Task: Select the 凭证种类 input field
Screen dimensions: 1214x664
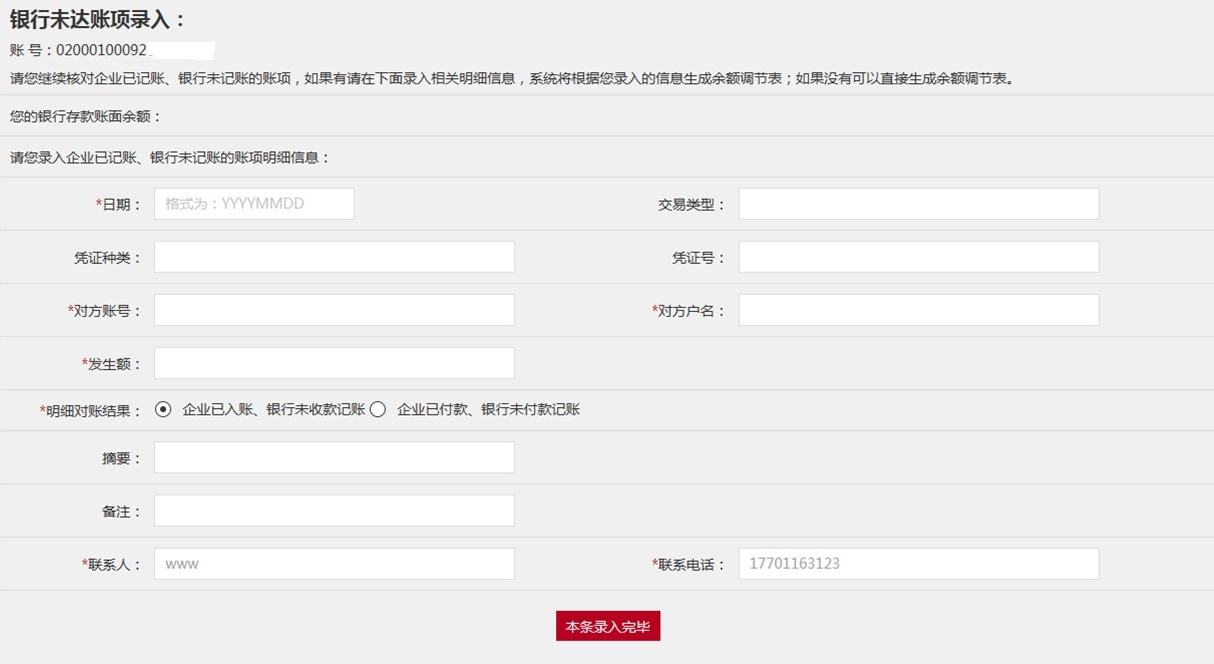Action: click(x=334, y=257)
